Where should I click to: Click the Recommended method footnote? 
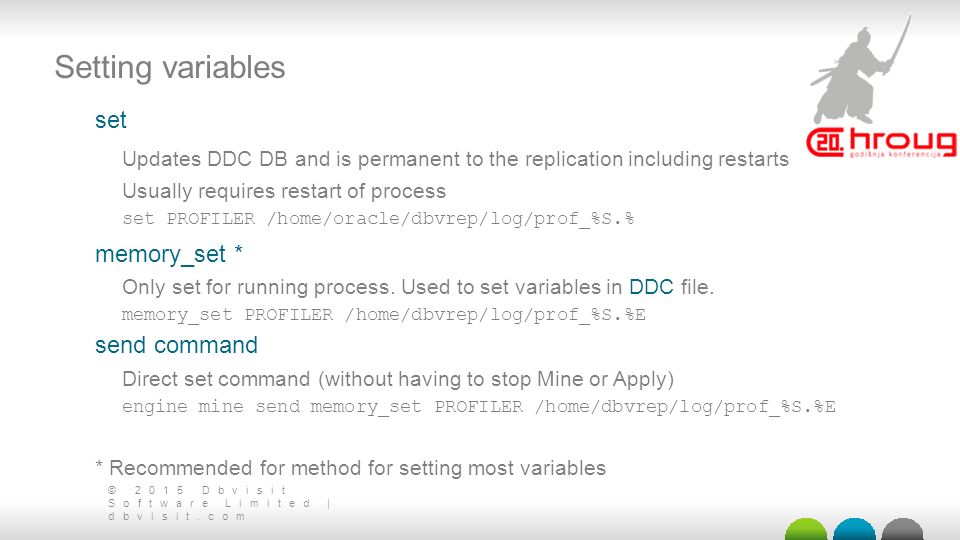(x=351, y=468)
